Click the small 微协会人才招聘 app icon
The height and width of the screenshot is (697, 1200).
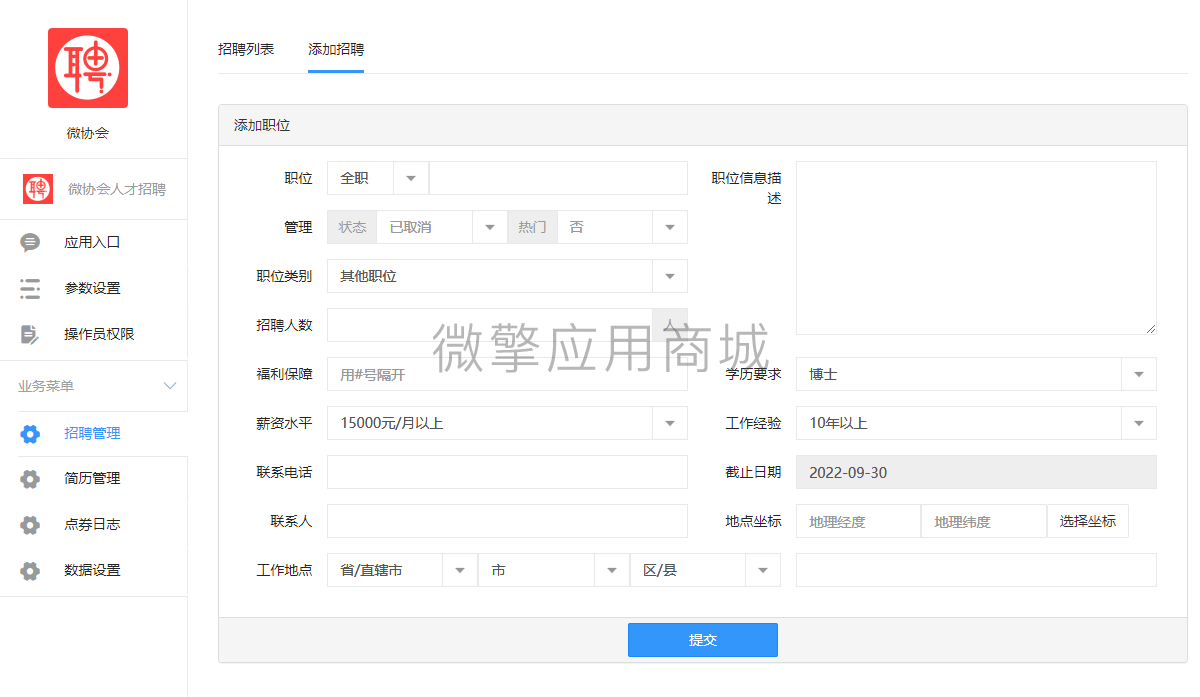coord(38,189)
